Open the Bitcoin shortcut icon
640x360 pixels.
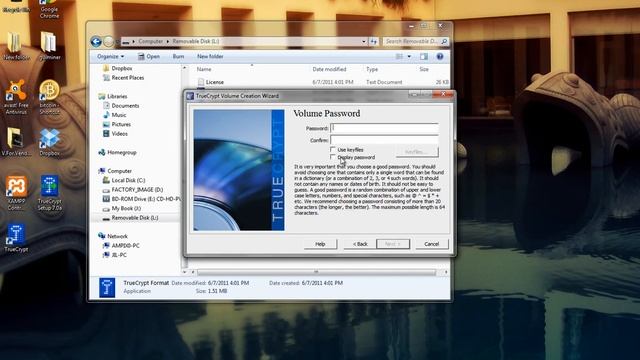point(49,97)
